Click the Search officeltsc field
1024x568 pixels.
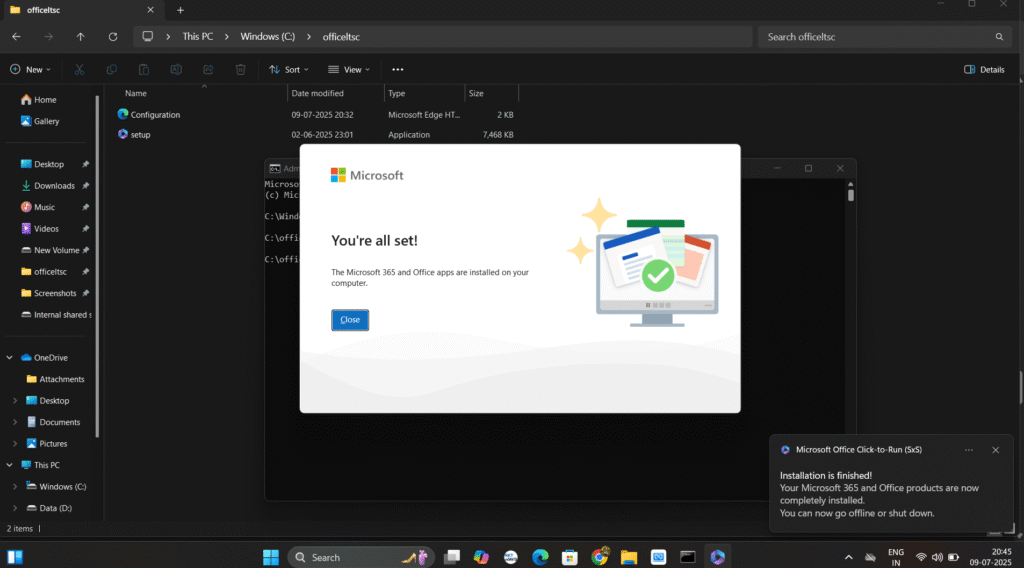point(885,37)
